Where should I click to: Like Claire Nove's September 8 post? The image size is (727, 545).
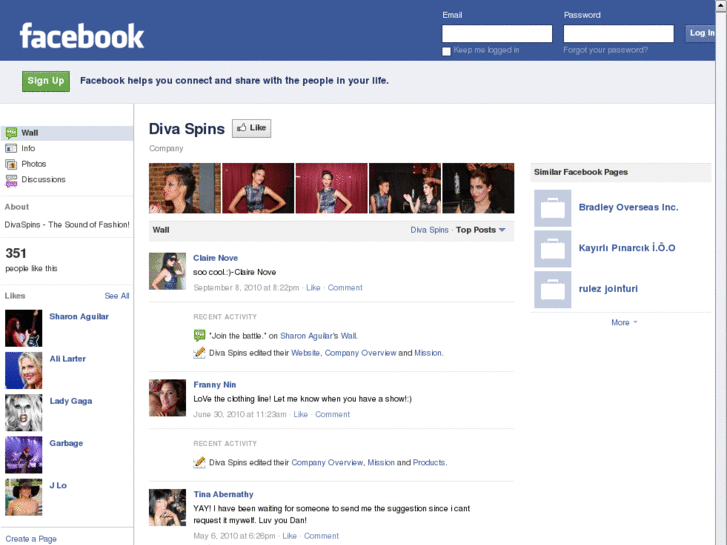313,288
